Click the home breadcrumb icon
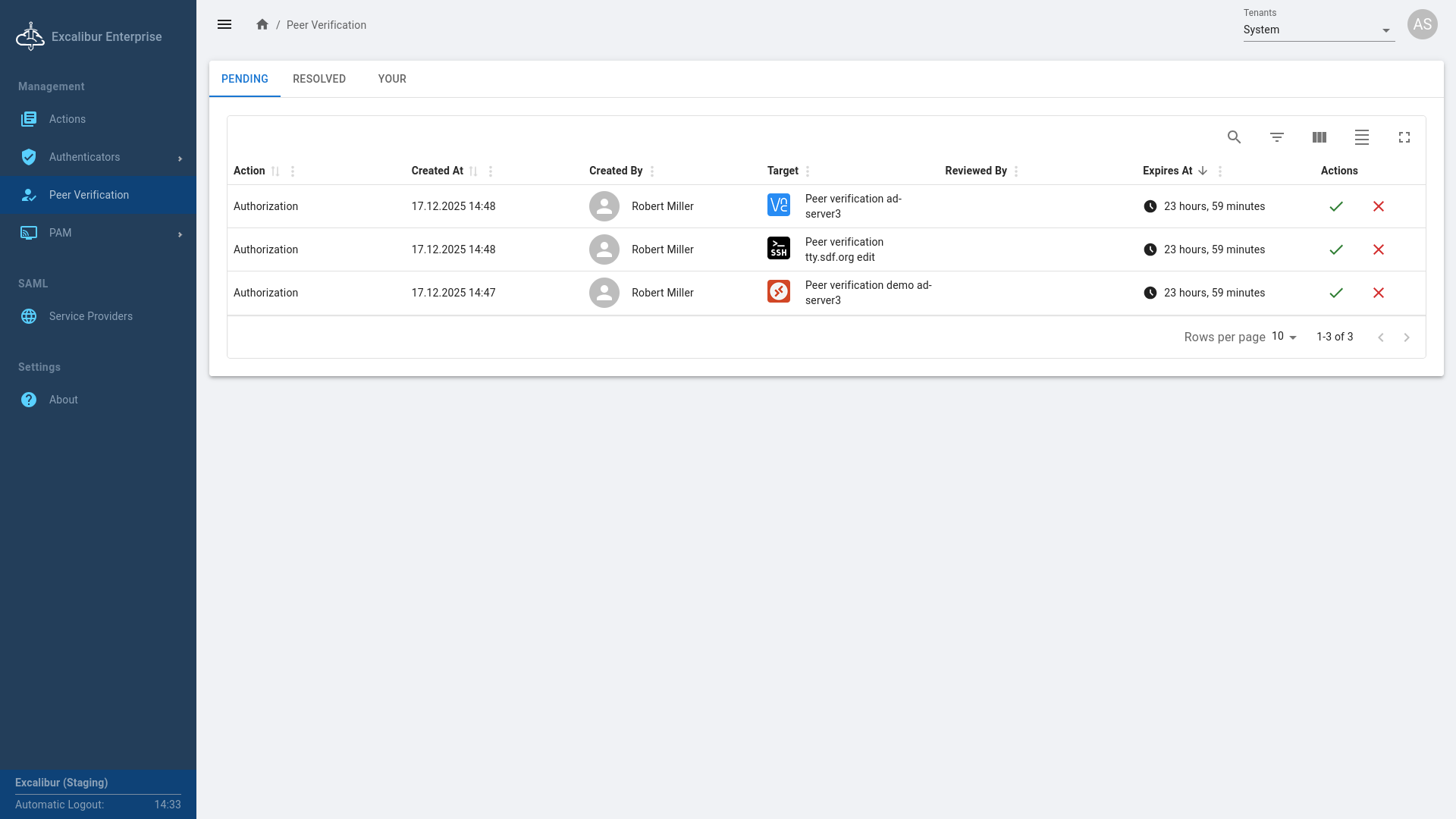Image resolution: width=1456 pixels, height=819 pixels. point(262,24)
